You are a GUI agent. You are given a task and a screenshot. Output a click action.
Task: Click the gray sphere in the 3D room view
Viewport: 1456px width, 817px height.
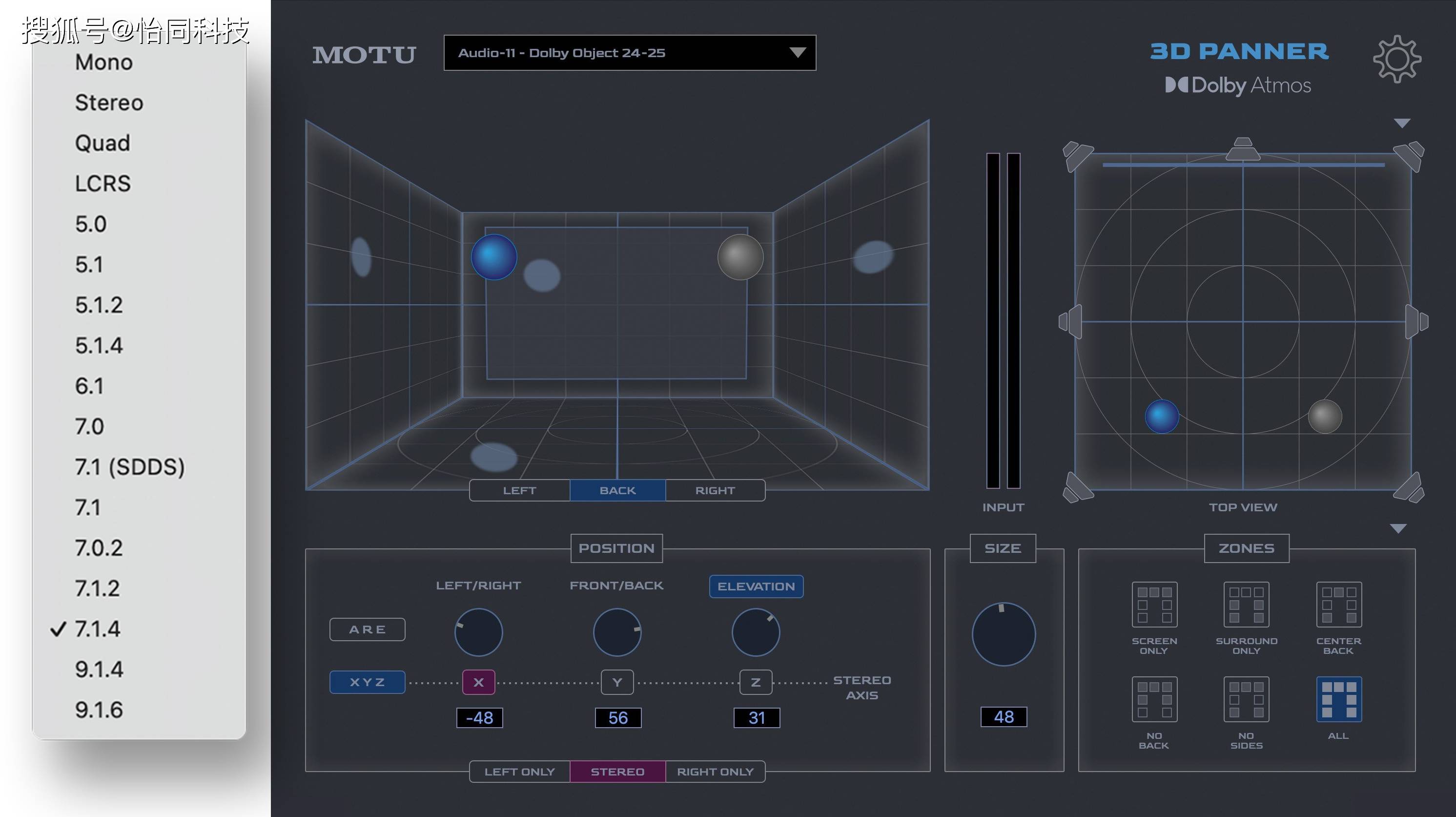[740, 257]
